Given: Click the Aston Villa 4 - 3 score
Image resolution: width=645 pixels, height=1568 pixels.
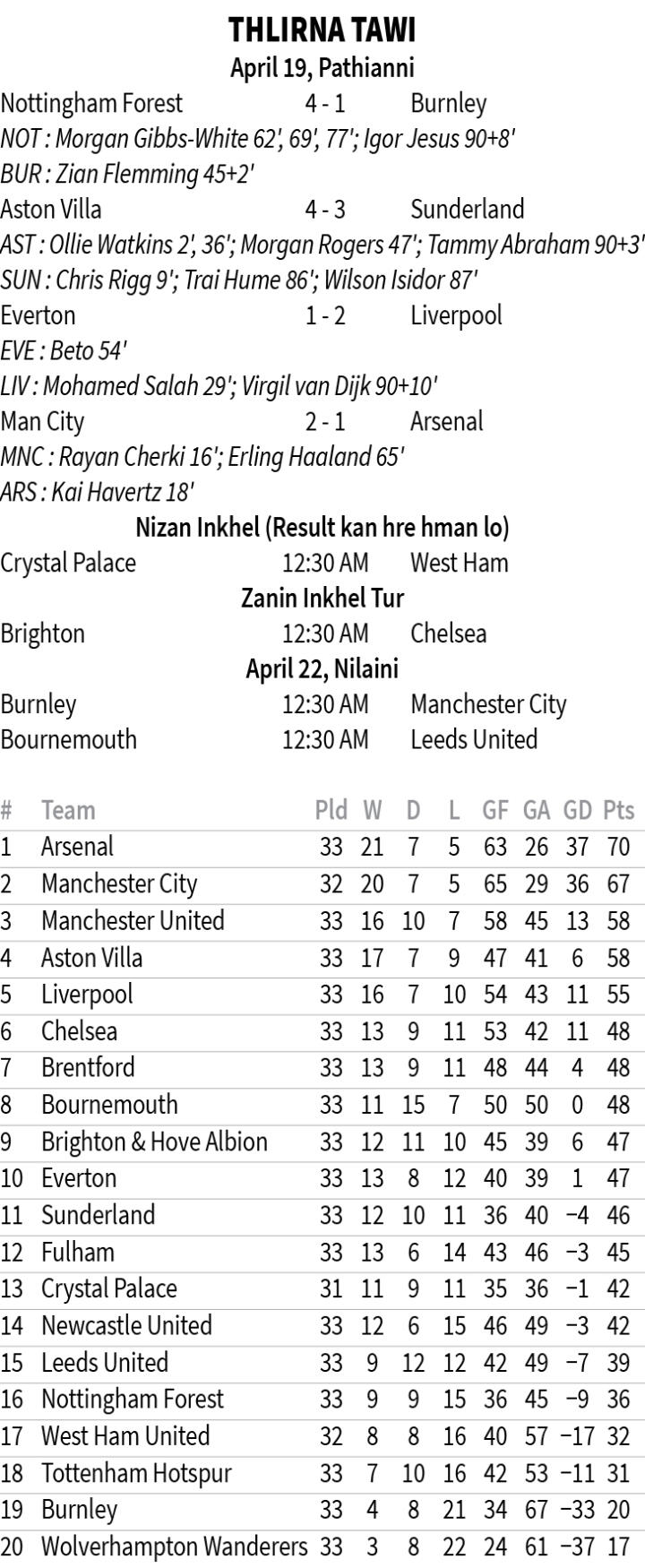Looking at the screenshot, I should point(324,210).
